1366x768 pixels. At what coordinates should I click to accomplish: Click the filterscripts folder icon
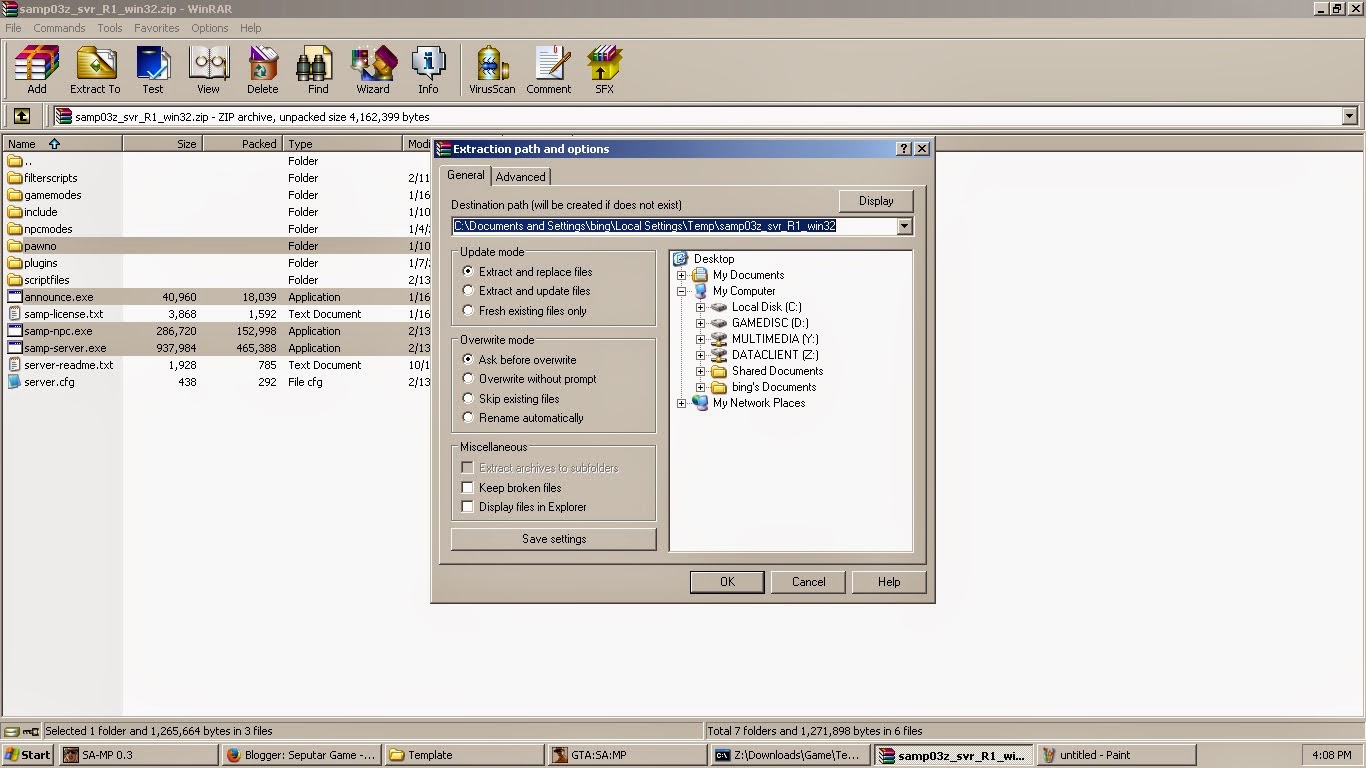pos(15,178)
